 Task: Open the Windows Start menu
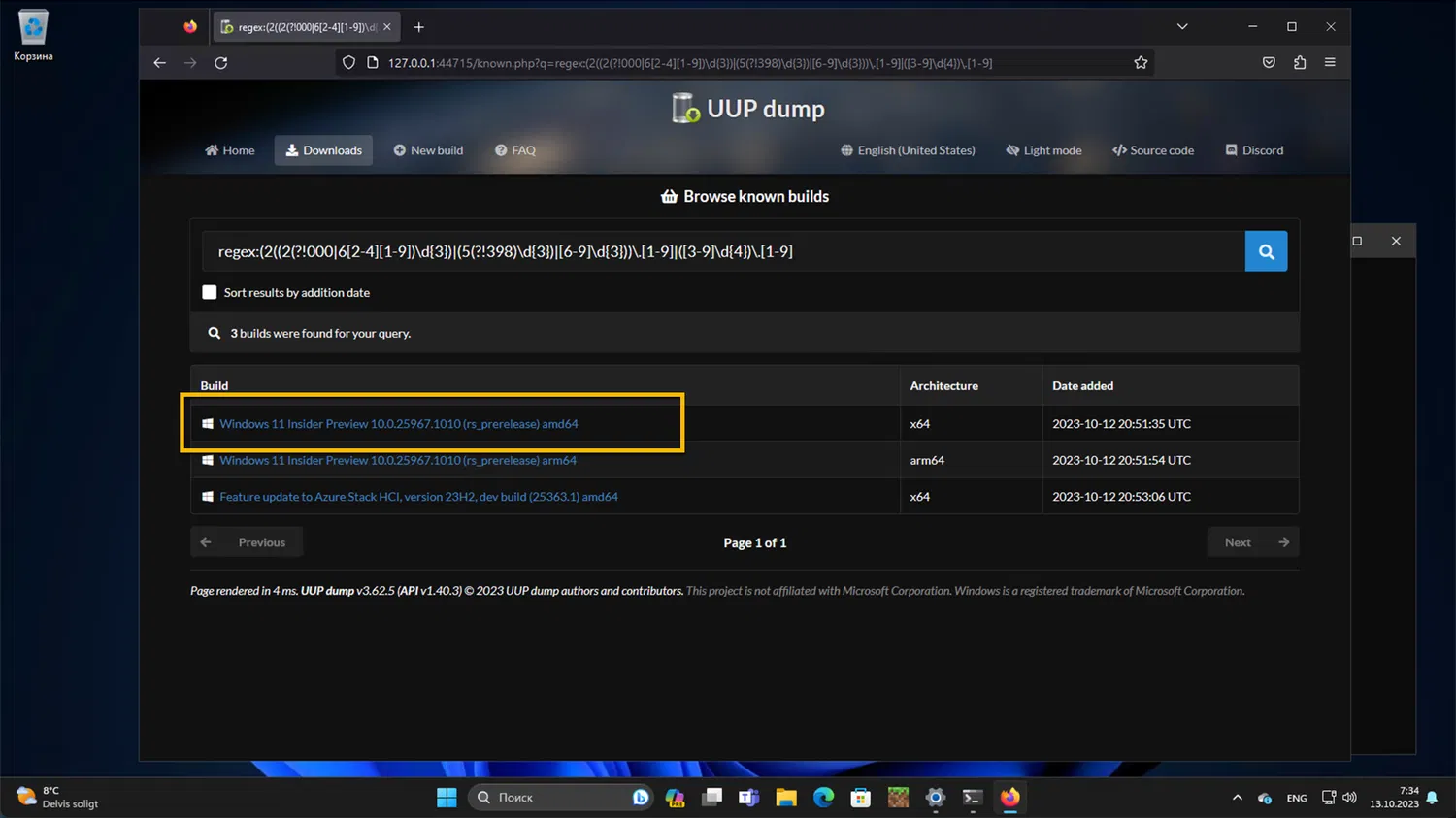coord(447,798)
